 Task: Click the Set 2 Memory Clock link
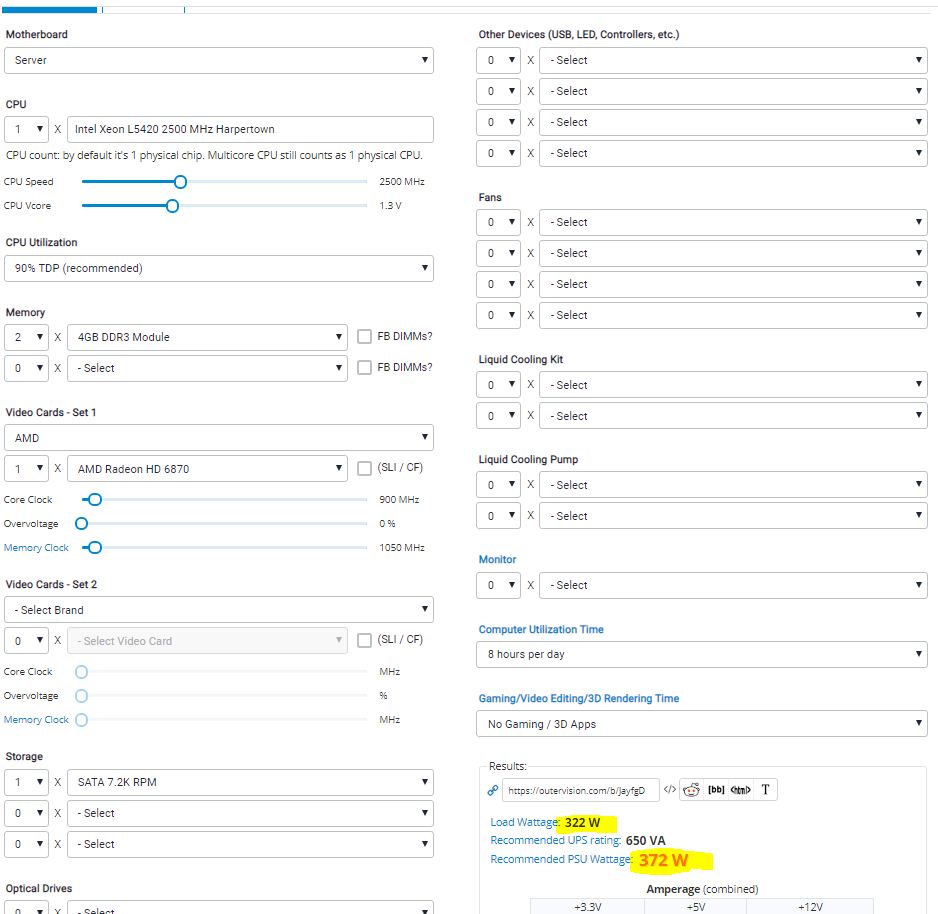point(36,720)
